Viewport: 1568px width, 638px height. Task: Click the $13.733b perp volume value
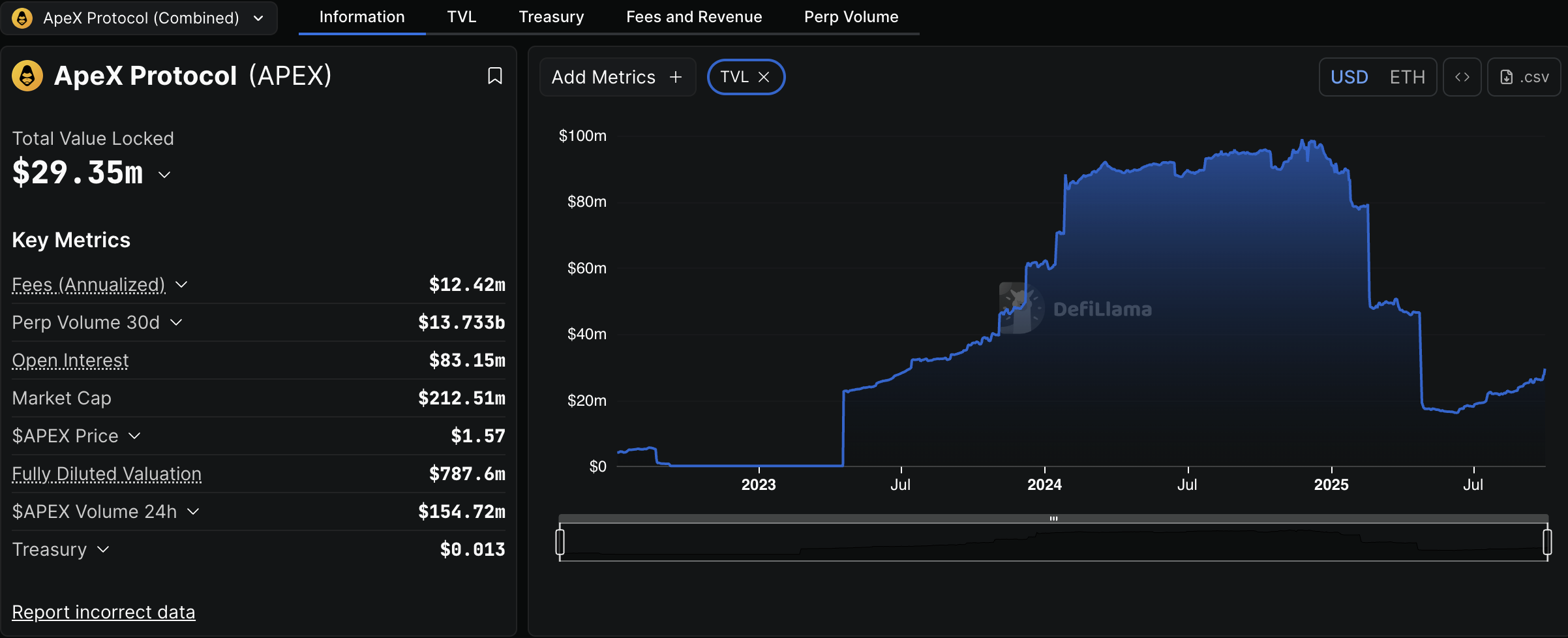click(x=462, y=322)
